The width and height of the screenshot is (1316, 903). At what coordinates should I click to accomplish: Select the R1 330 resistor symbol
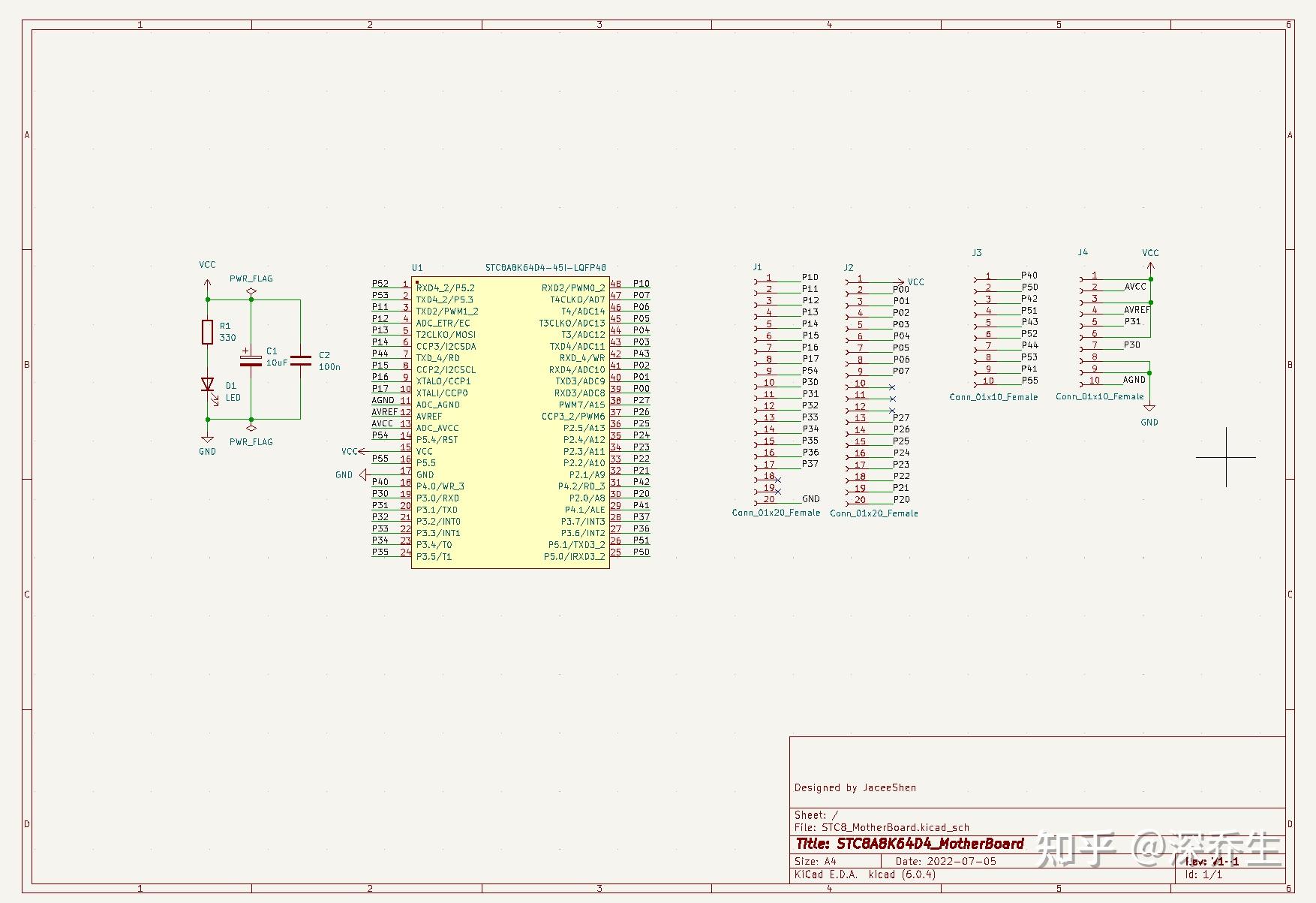click(x=208, y=332)
